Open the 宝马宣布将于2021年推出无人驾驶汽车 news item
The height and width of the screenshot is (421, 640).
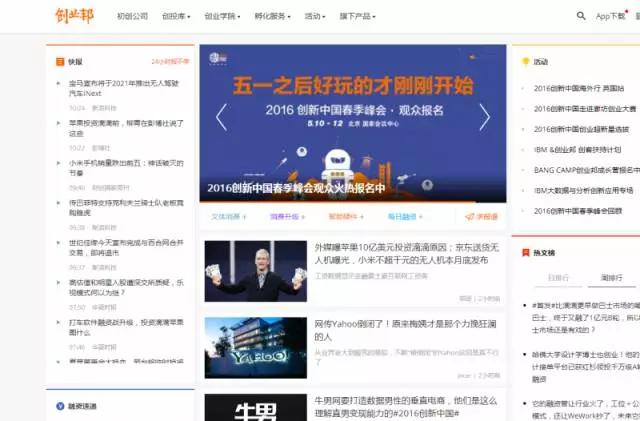pos(124,88)
